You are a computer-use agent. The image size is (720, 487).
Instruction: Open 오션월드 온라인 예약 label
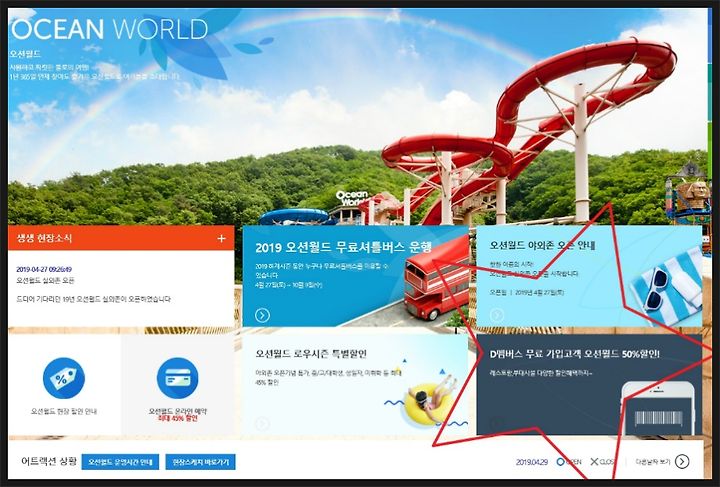tap(178, 411)
